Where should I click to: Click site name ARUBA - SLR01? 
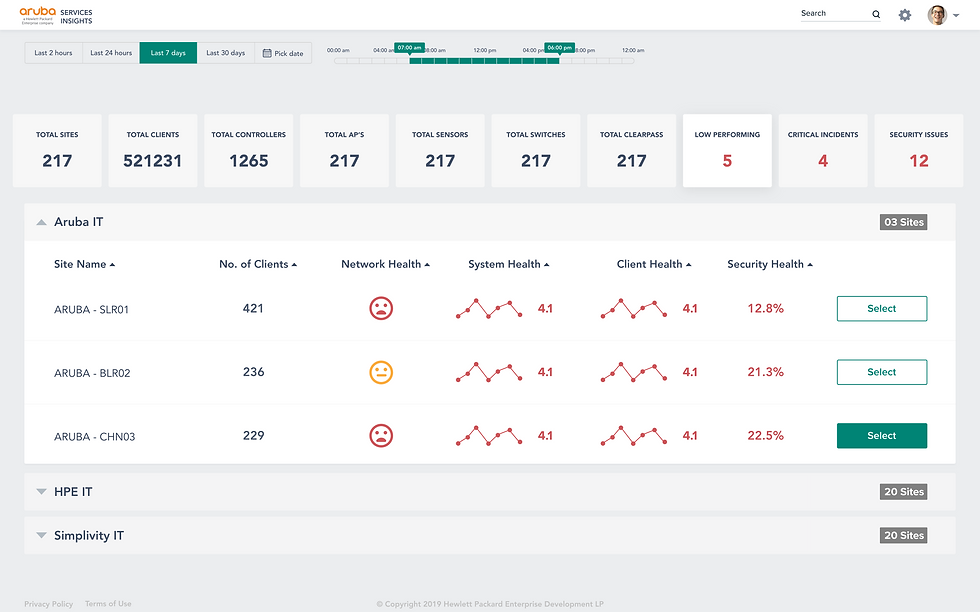(91, 309)
